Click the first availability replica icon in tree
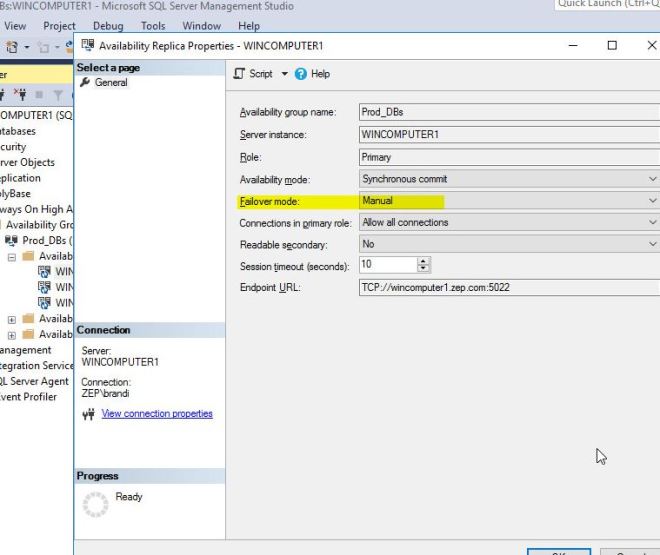Image resolution: width=660 pixels, height=555 pixels. pos(44,271)
